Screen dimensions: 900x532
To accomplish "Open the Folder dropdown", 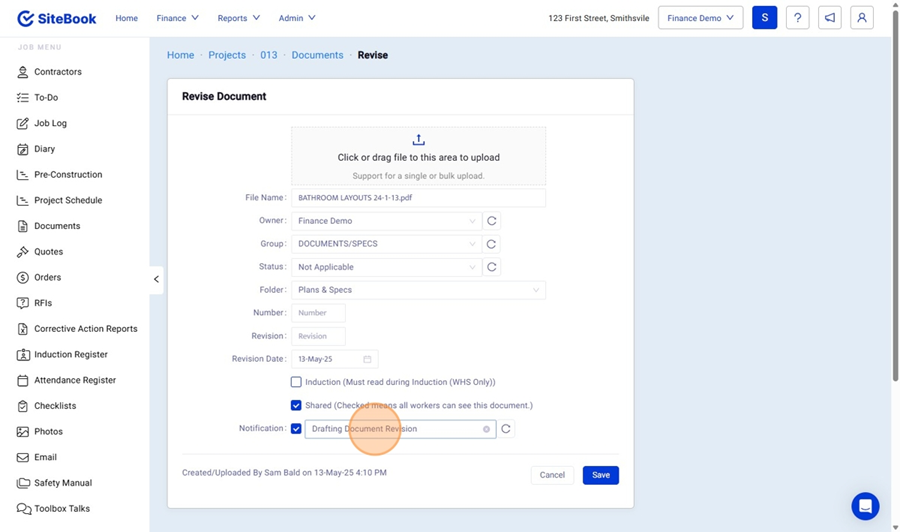I will click(418, 290).
